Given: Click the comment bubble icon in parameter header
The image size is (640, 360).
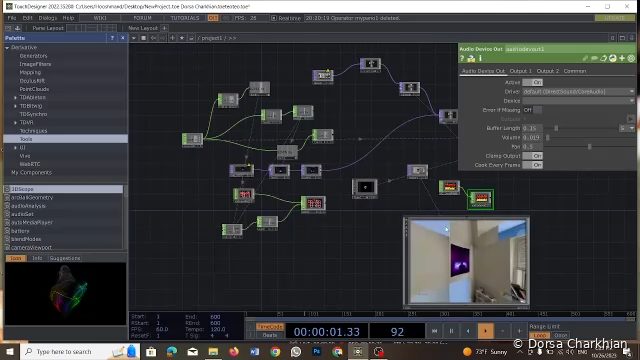Looking at the screenshot, I should (x=595, y=59).
